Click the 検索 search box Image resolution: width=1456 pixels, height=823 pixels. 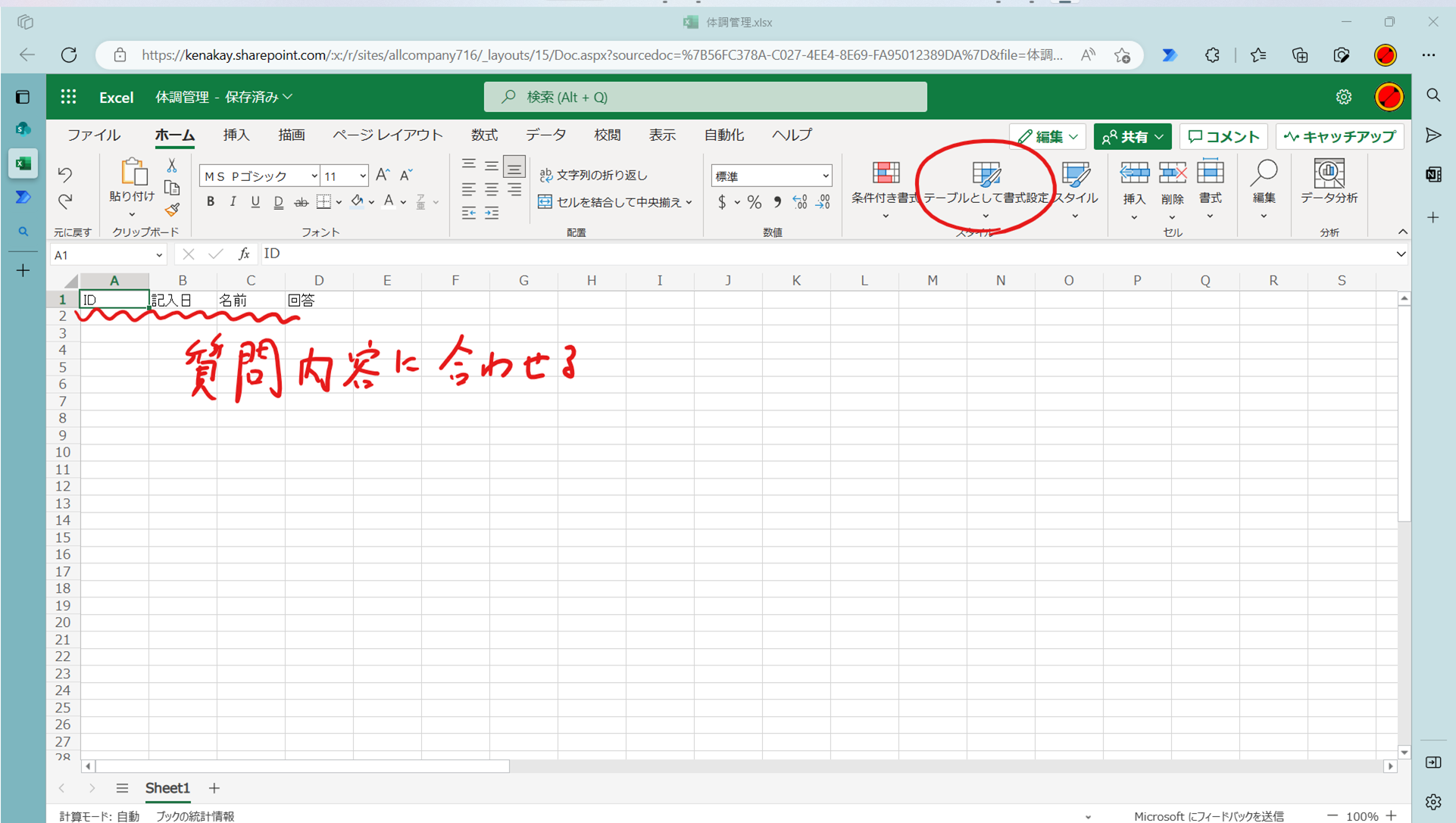tap(705, 97)
